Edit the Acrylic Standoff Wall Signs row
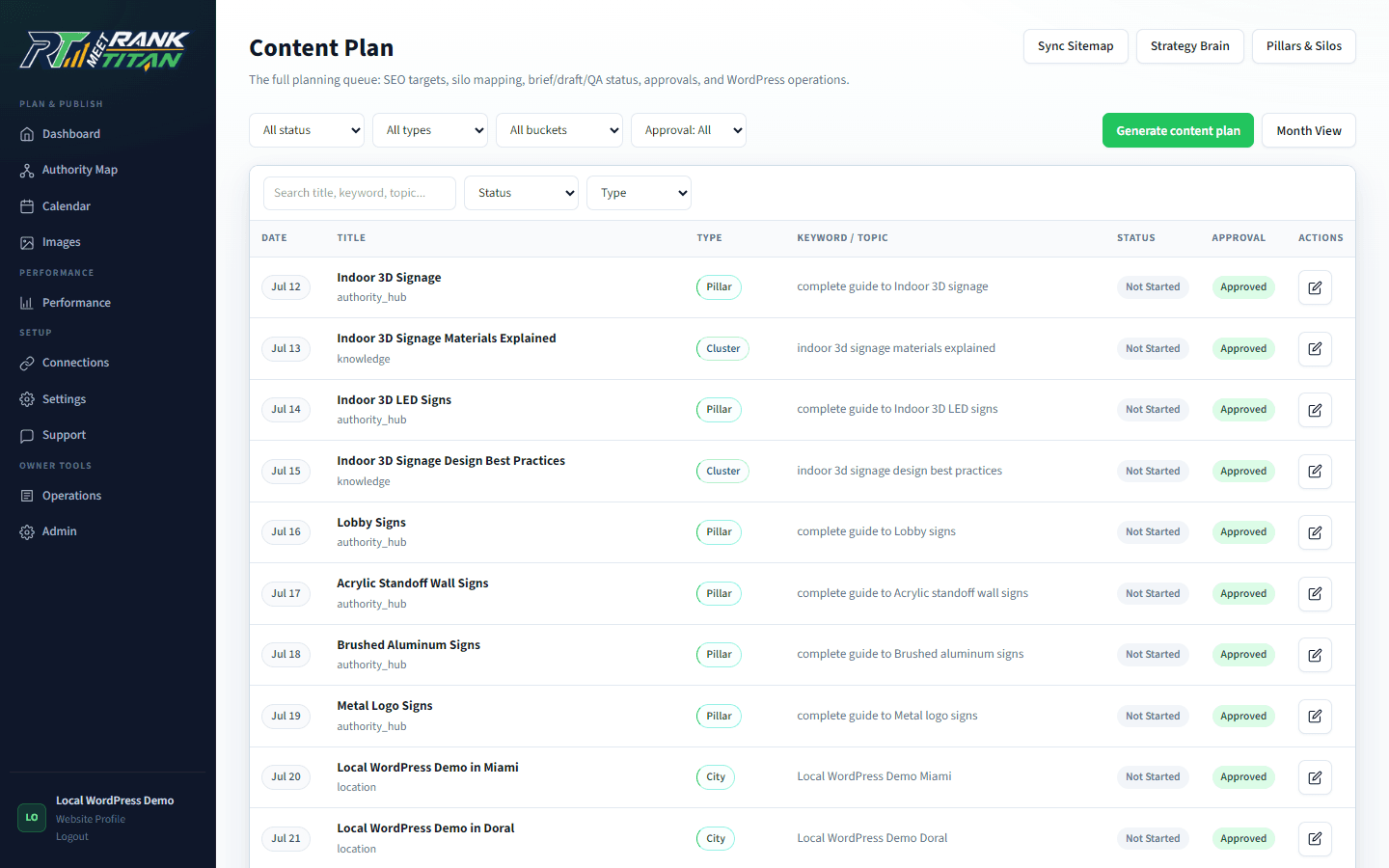Image resolution: width=1389 pixels, height=868 pixels. (1315, 594)
